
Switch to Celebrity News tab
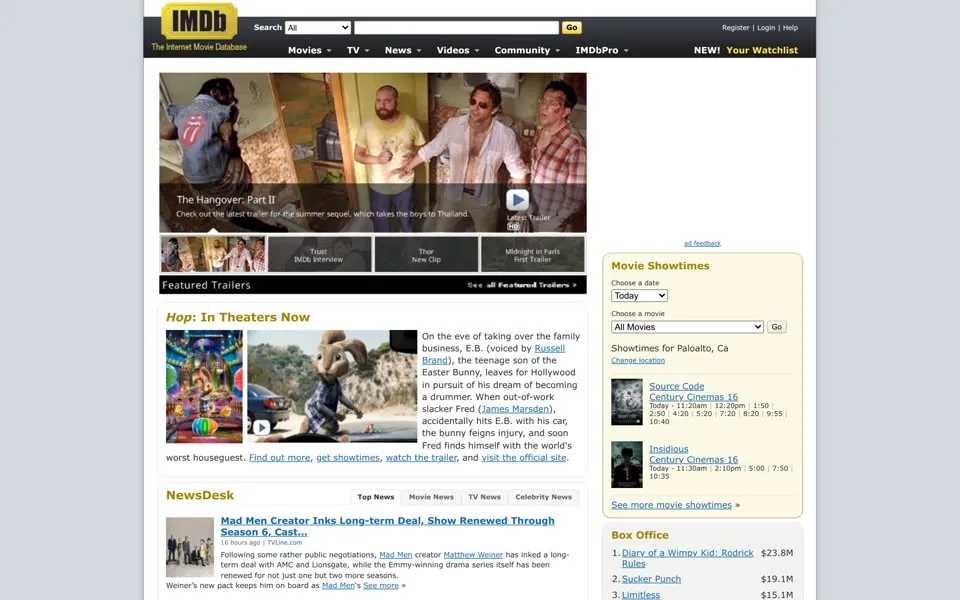543,497
